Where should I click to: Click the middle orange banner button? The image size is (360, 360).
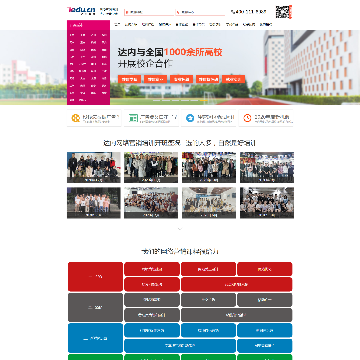(x=182, y=79)
